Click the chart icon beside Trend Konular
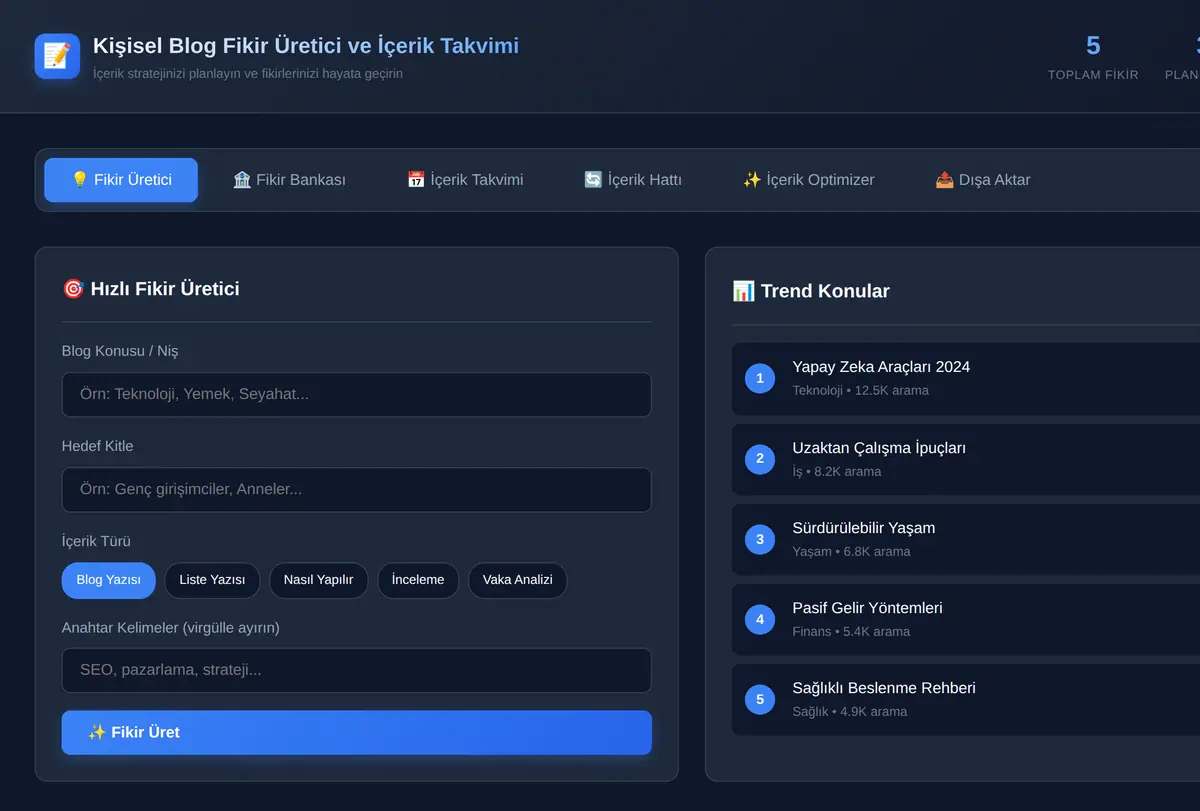The width and height of the screenshot is (1200, 811). coord(743,291)
